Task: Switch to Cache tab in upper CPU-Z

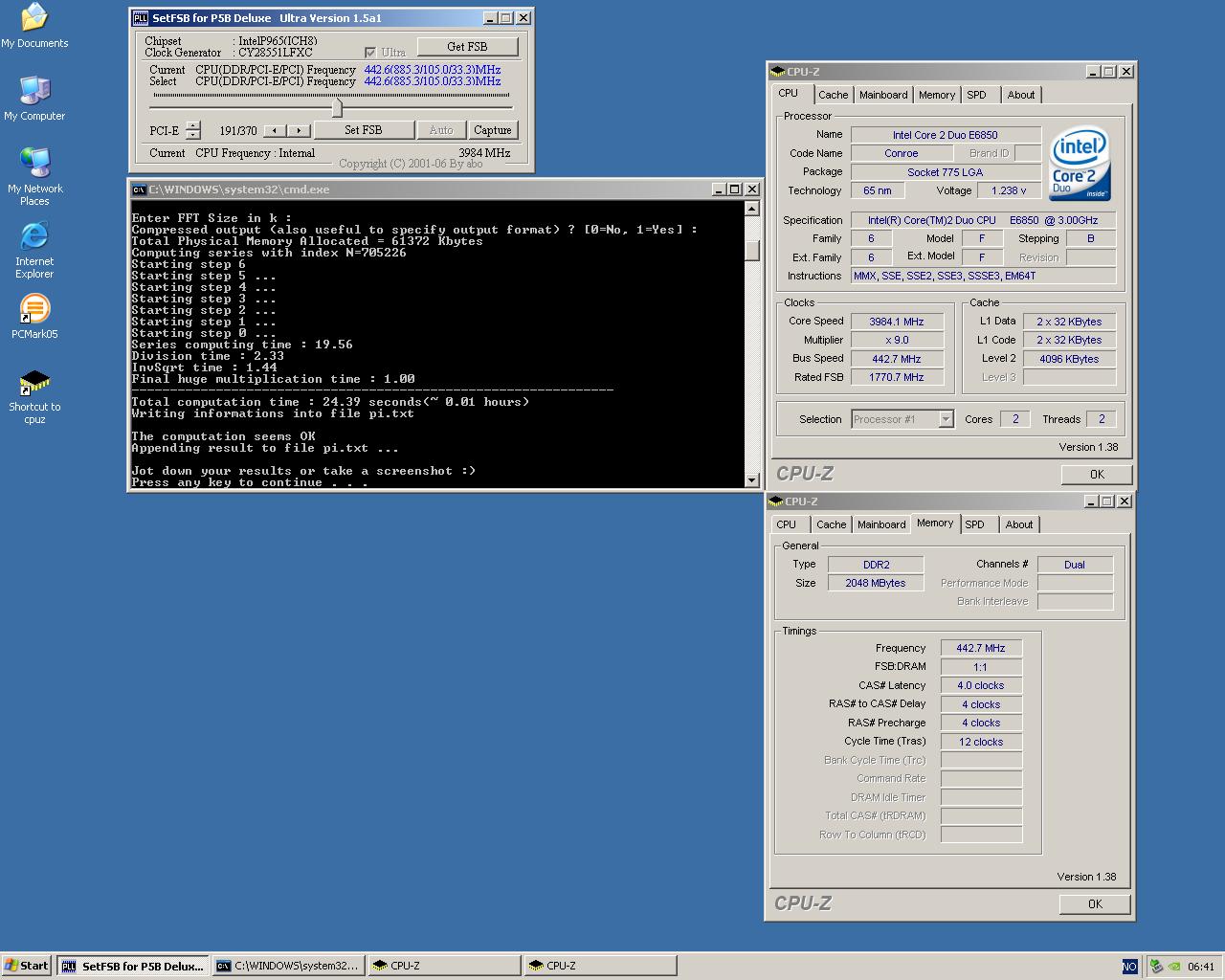Action: pyautogui.click(x=833, y=95)
